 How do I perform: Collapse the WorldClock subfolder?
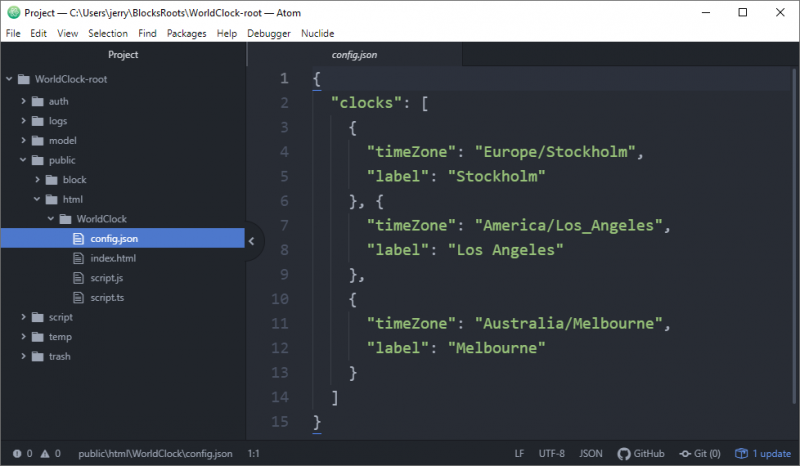(51, 218)
